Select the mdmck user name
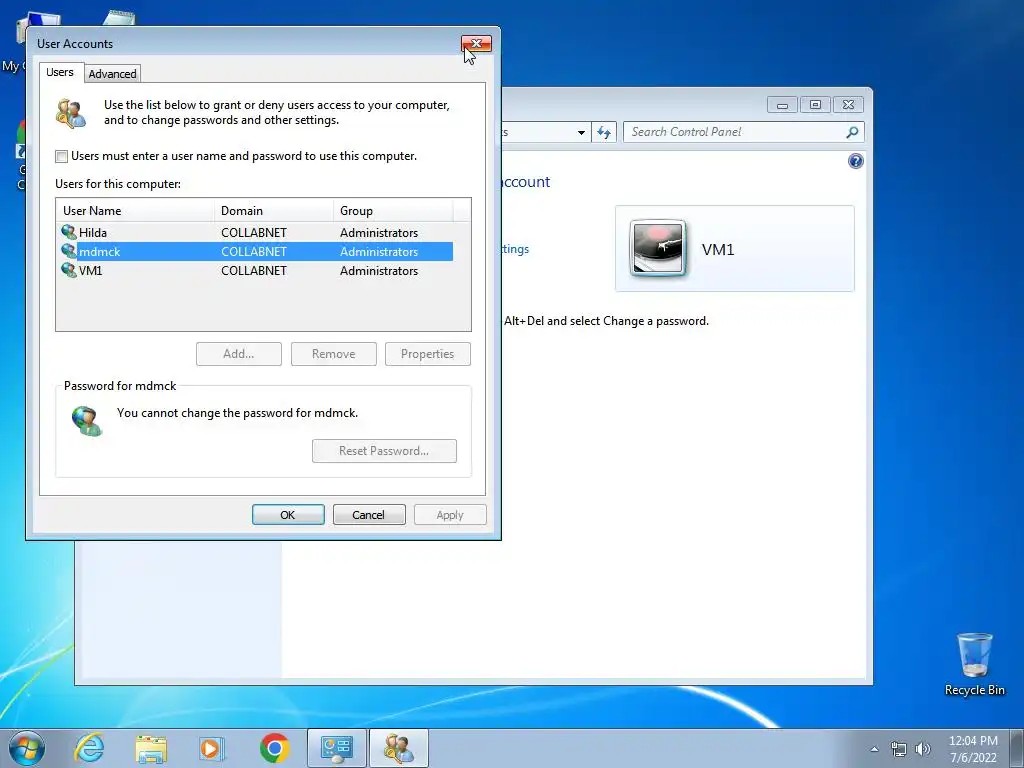Screen dimensions: 1024x768 click(x=99, y=251)
